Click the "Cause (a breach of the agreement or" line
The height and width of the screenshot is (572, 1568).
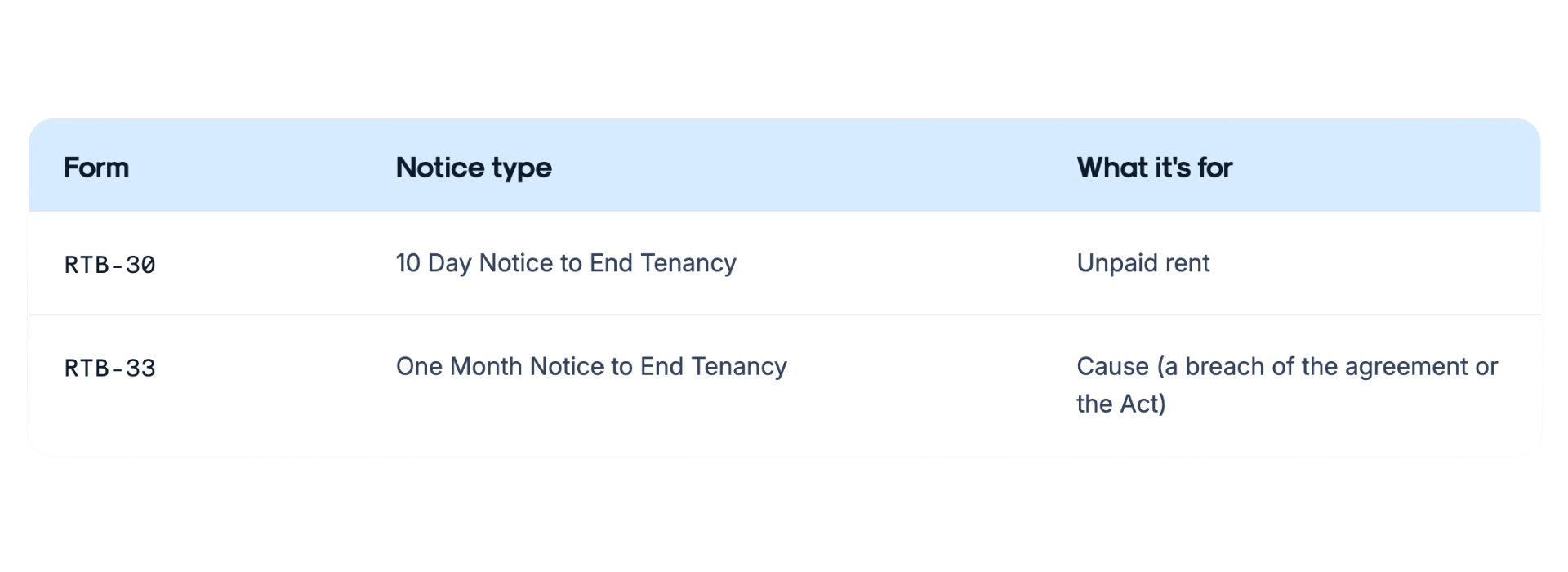pos(1287,367)
